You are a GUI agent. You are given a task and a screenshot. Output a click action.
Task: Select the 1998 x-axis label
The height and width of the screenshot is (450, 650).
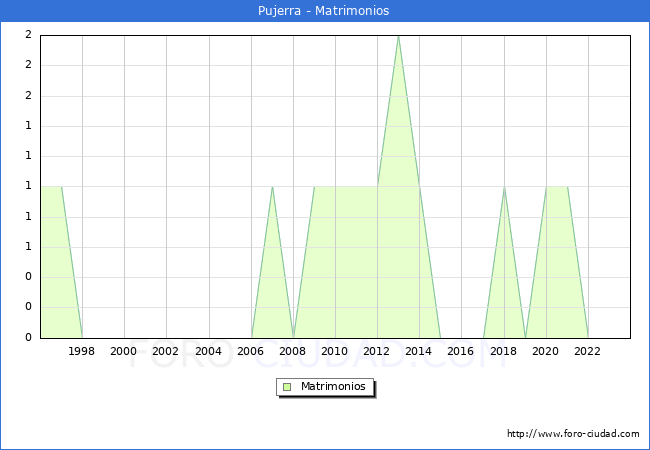coord(82,351)
